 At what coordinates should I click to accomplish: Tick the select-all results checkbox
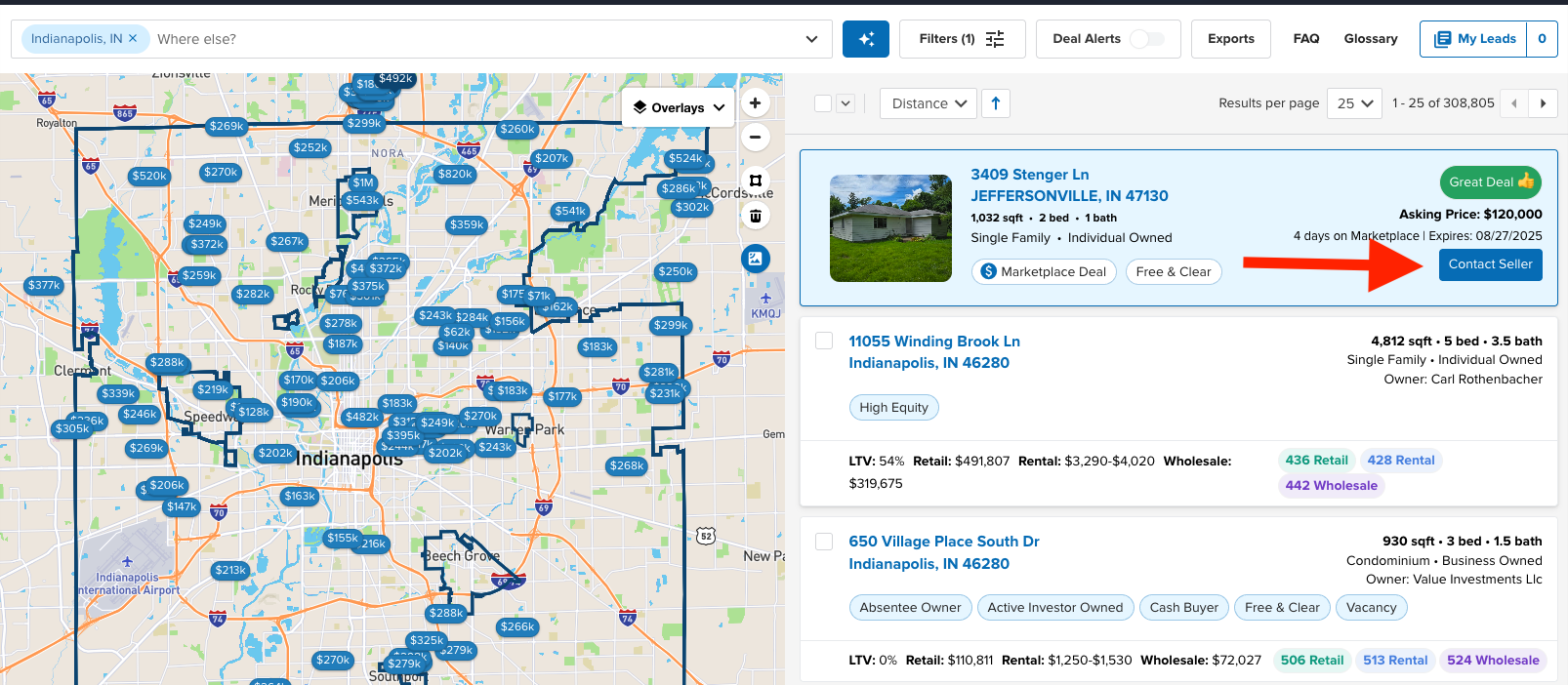coord(823,103)
